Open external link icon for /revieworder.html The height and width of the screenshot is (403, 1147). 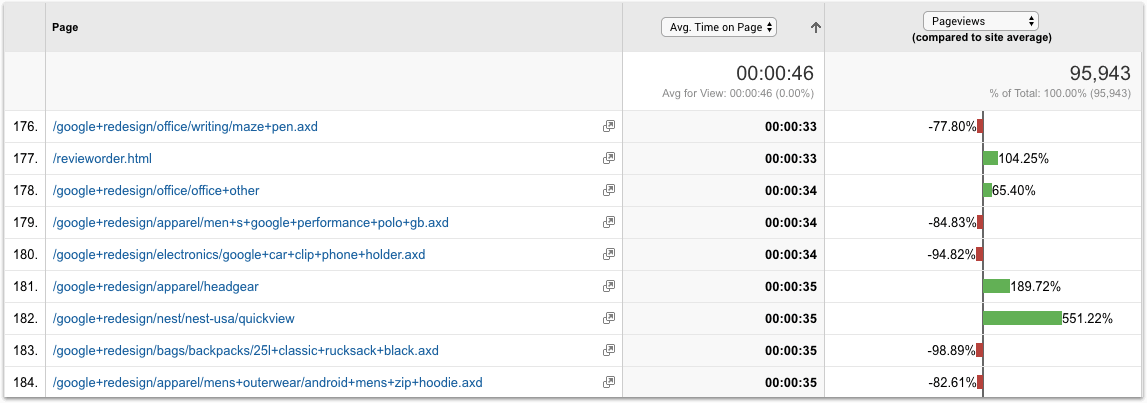(x=608, y=159)
